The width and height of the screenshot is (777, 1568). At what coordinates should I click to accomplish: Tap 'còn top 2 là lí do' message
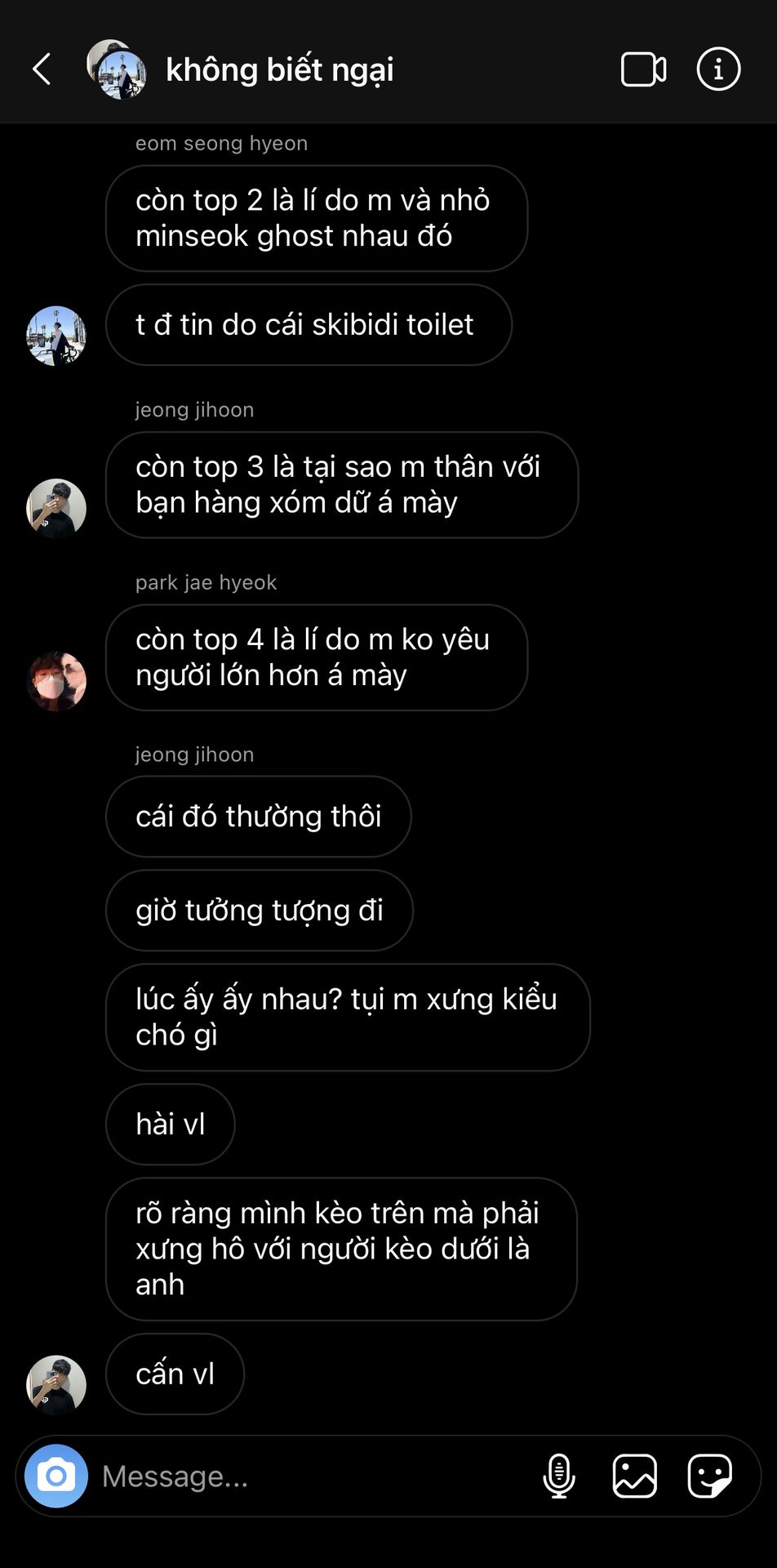point(317,218)
